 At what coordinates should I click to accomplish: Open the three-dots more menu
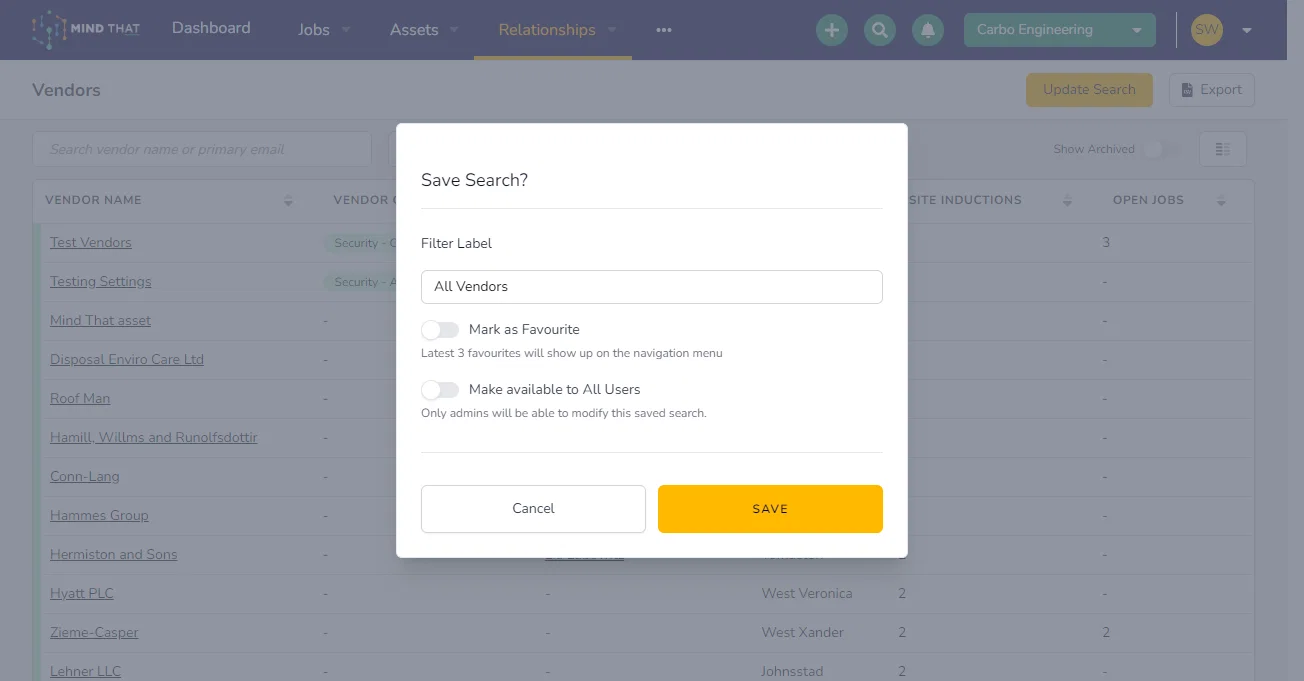pyautogui.click(x=664, y=30)
